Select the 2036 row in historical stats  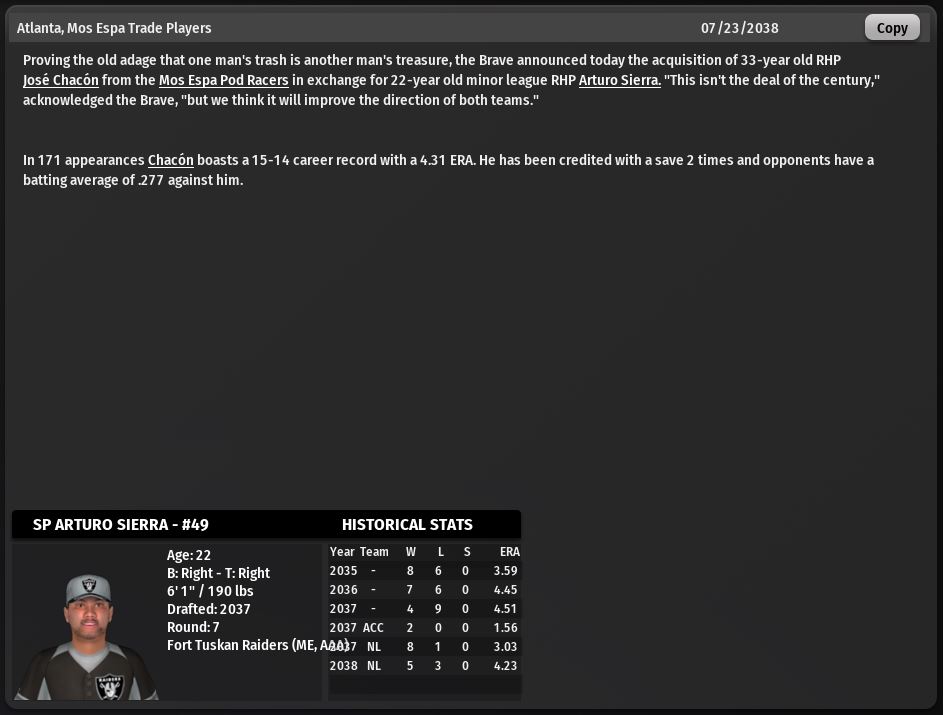pos(424,590)
